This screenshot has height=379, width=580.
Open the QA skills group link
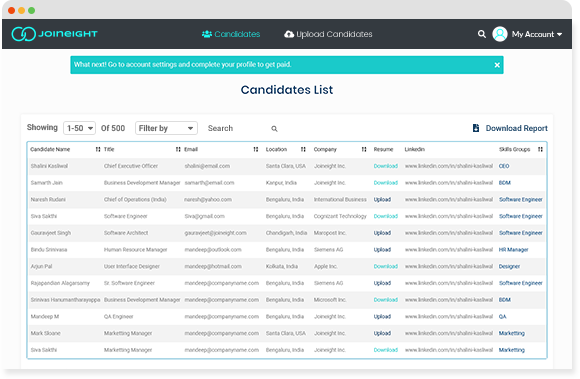coord(503,317)
